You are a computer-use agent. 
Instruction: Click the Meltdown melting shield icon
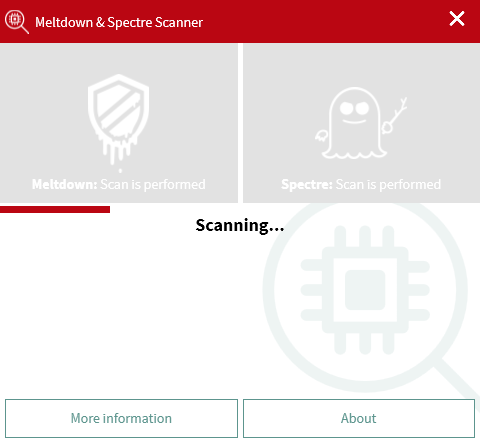tap(118, 122)
